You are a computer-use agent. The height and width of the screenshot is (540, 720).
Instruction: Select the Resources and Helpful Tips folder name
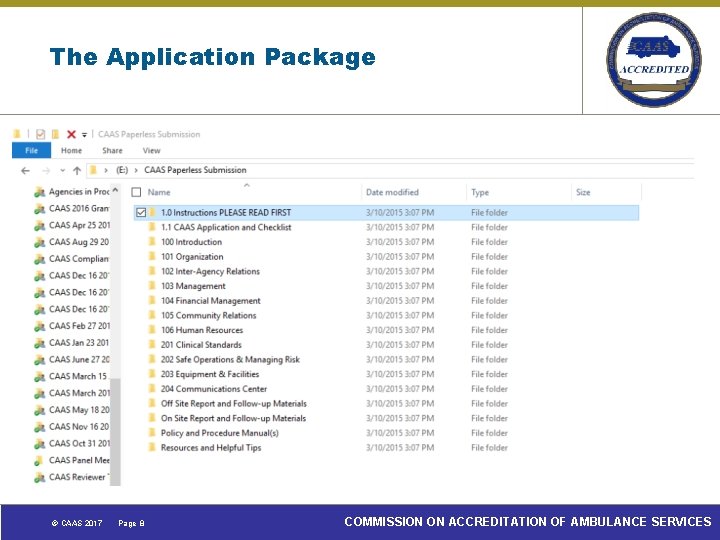pyautogui.click(x=211, y=448)
